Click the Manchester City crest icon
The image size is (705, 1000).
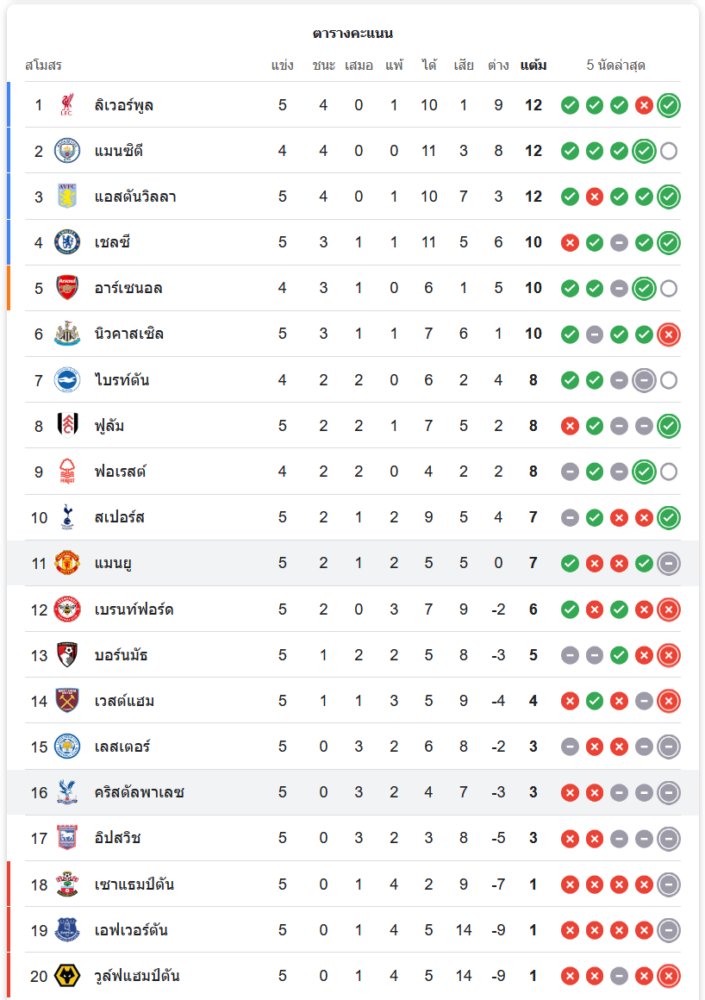(67, 151)
